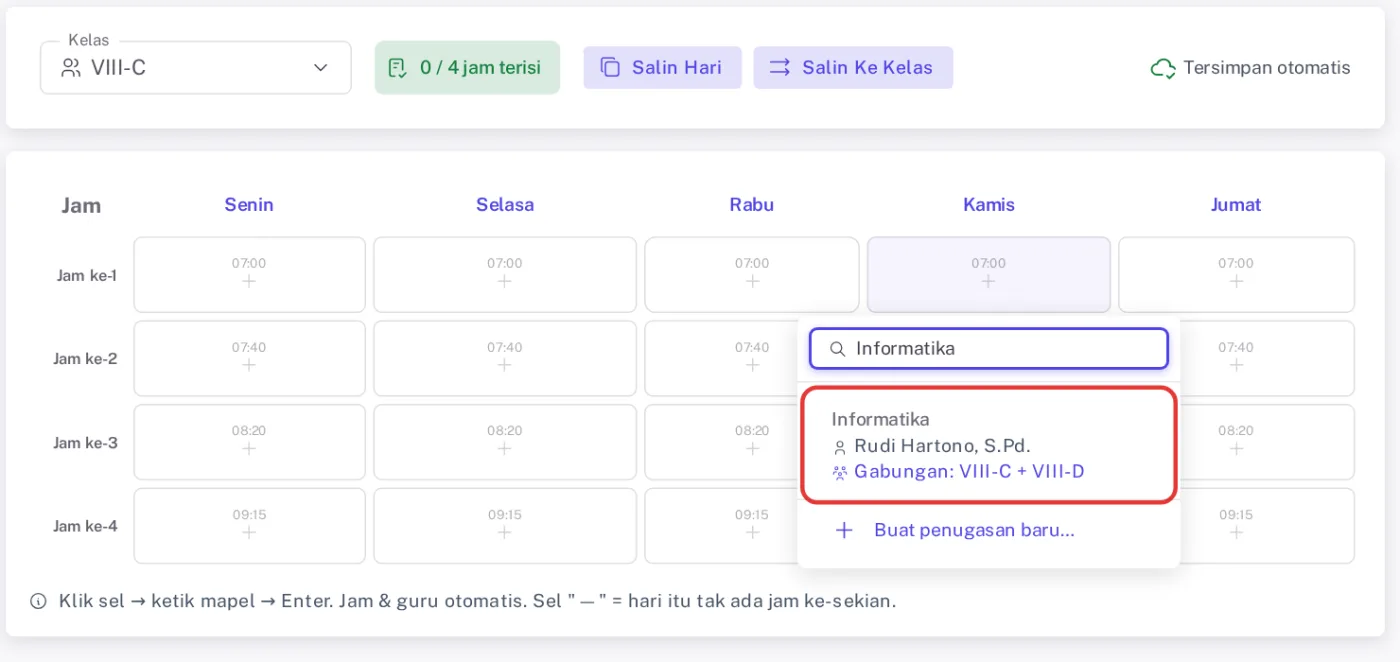Screen dimensions: 1400x662
Task: Add subject to Rabu Jam ke-2 cell
Action: click(x=722, y=359)
